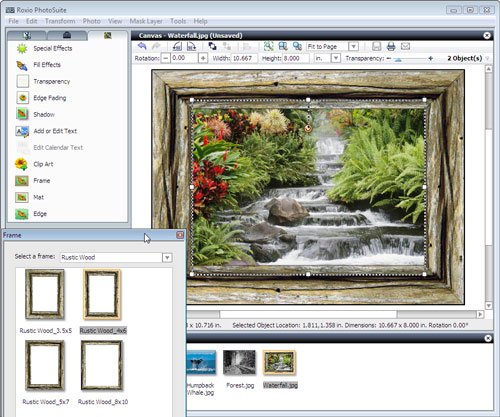
Task: Click the Edge Fading icon
Action: point(22,98)
